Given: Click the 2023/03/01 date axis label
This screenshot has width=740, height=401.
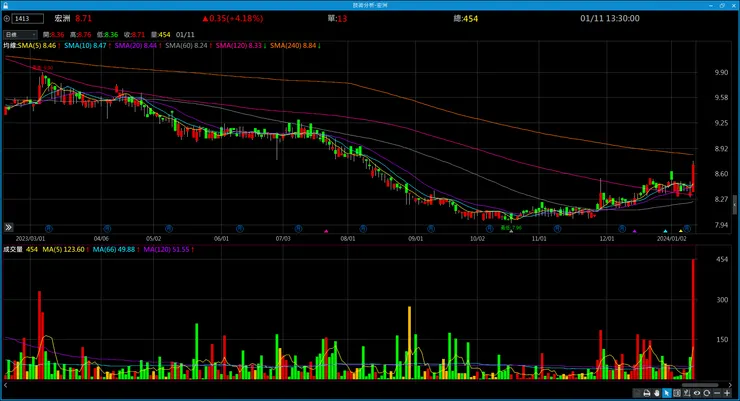Looking at the screenshot, I should click(x=31, y=239).
